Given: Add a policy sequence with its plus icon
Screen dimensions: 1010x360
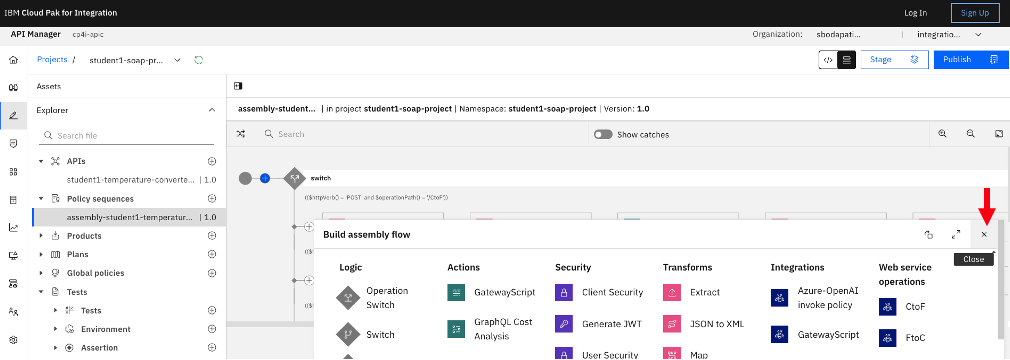Looking at the screenshot, I should point(211,198).
